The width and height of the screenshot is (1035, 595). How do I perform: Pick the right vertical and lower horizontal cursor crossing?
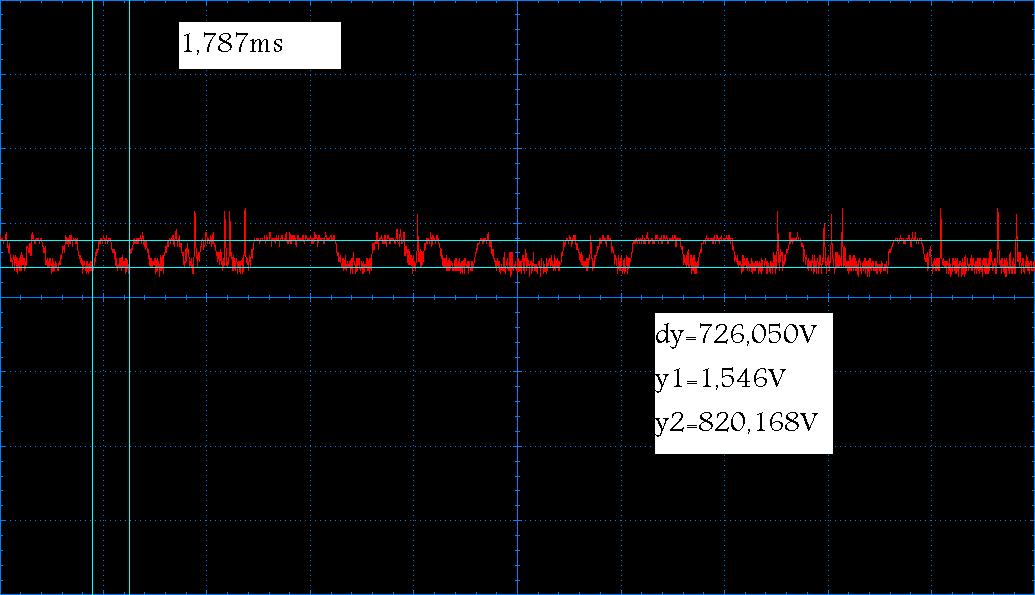click(x=129, y=268)
